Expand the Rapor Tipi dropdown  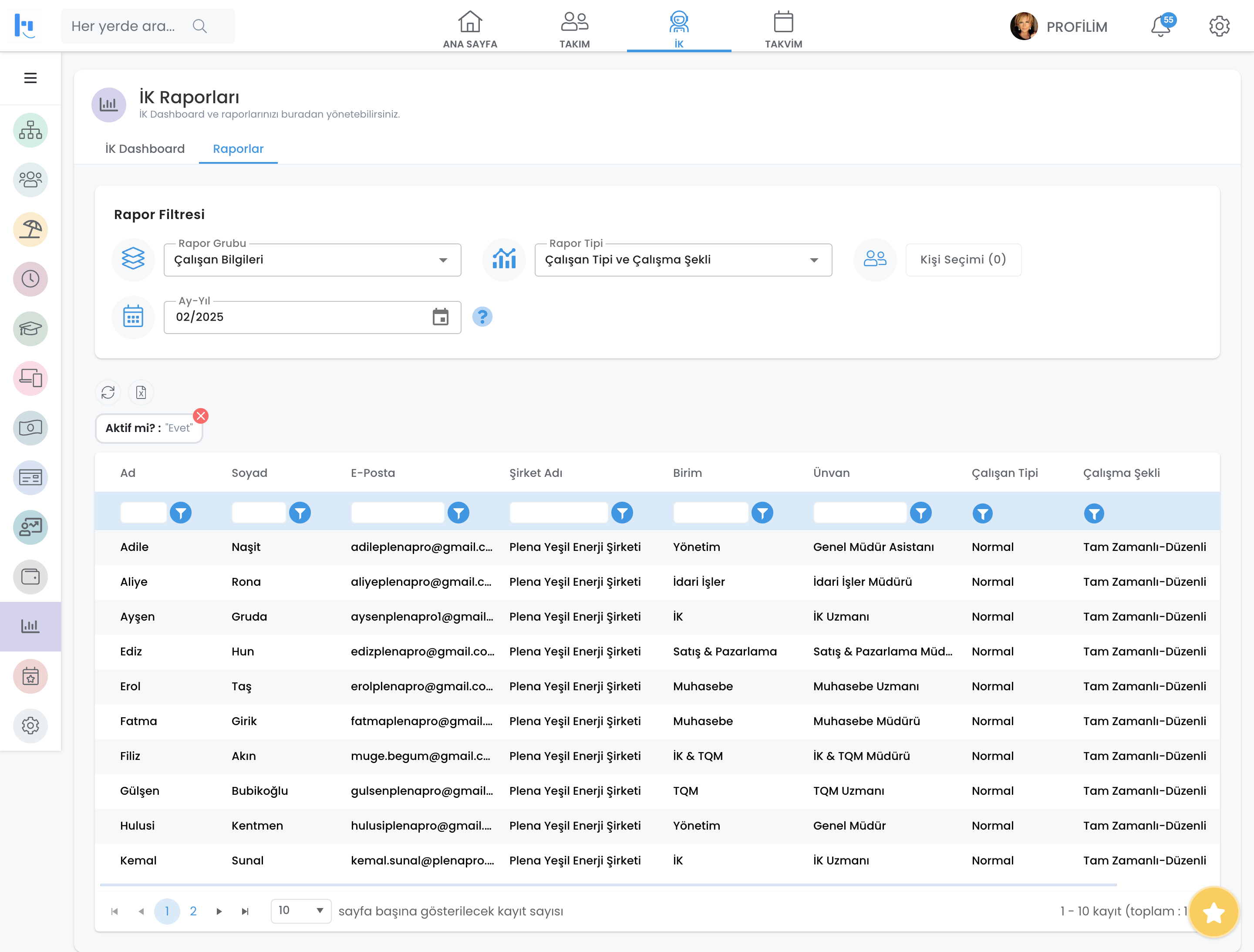[683, 260]
